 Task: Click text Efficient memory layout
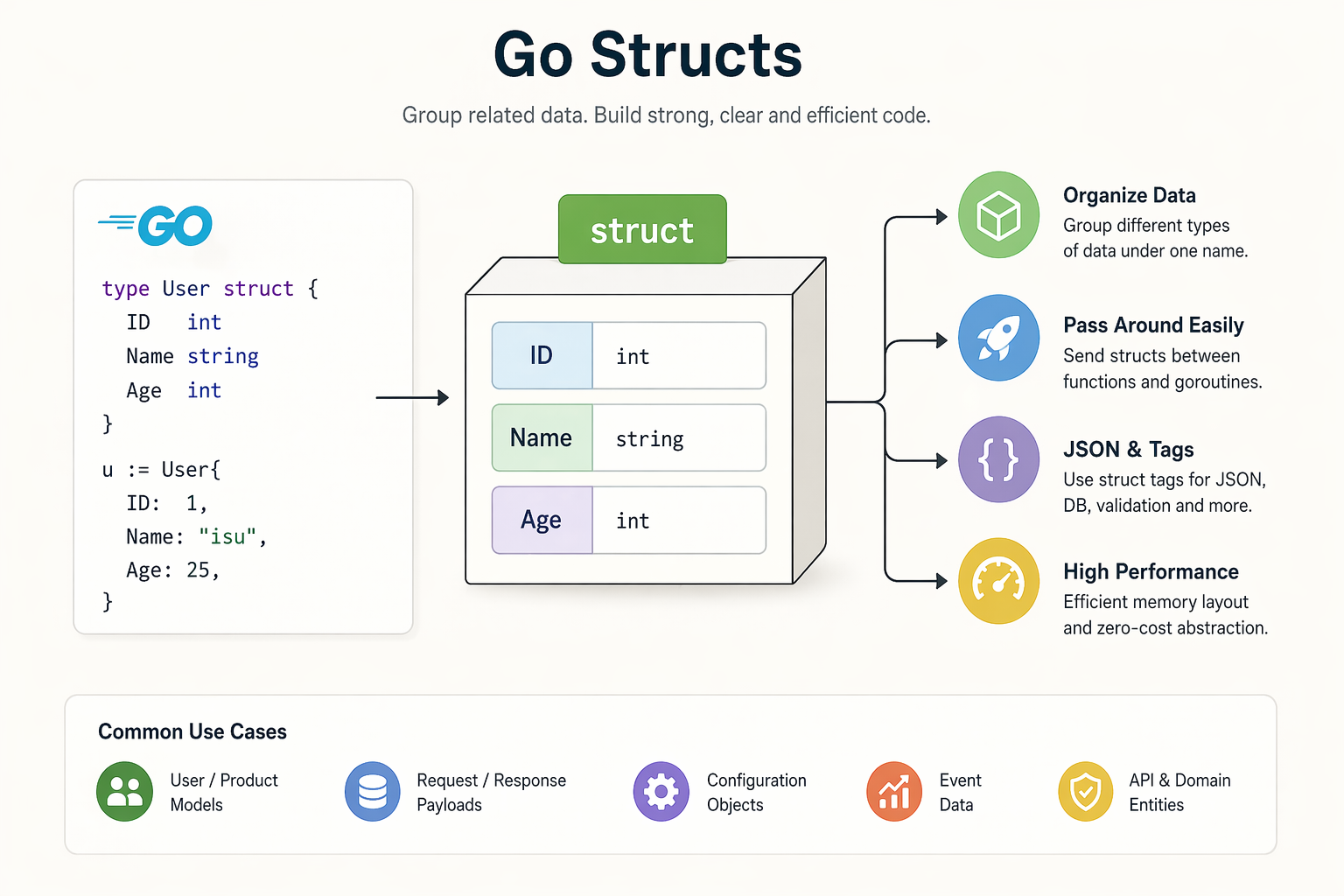tap(1156, 602)
